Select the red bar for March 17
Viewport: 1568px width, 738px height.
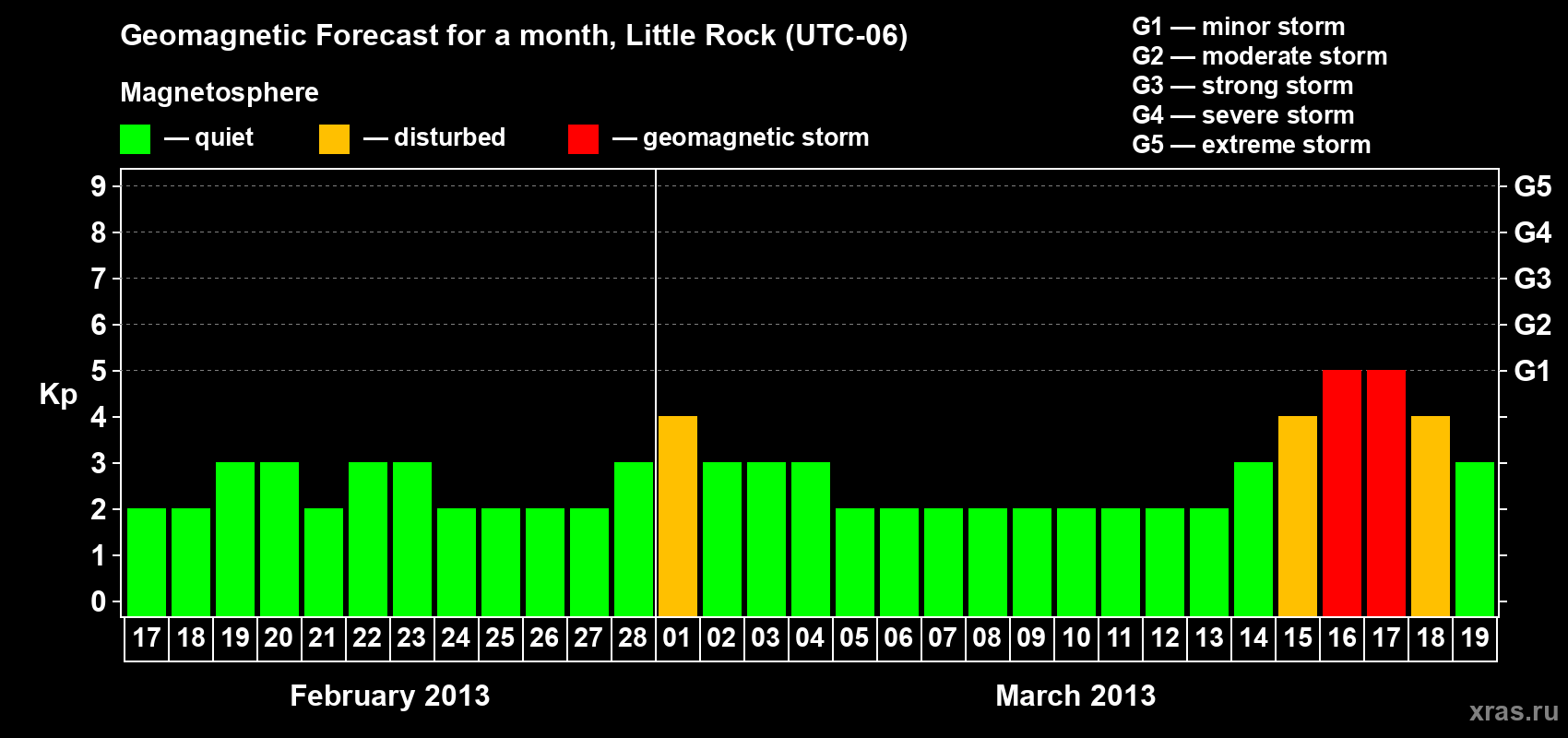point(1386,493)
